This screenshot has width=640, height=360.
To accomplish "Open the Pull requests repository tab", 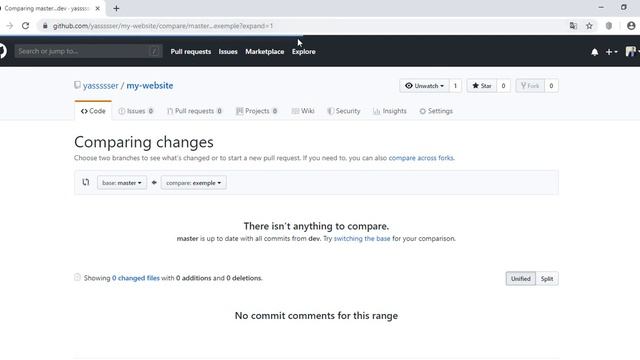I will [194, 111].
